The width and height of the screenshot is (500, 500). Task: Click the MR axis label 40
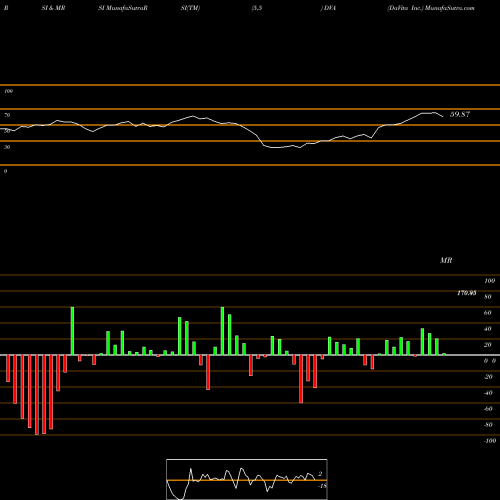click(488, 329)
